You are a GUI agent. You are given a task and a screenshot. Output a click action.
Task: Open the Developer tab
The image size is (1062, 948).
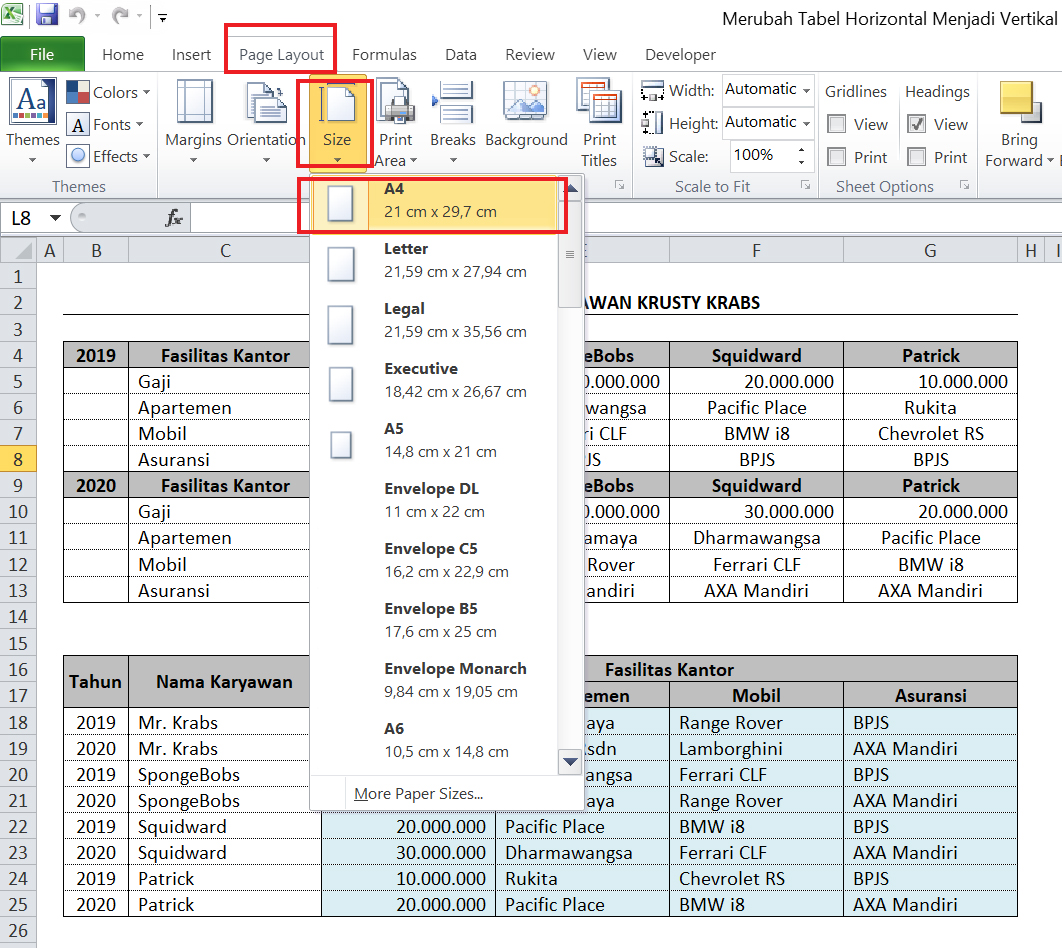click(x=679, y=55)
